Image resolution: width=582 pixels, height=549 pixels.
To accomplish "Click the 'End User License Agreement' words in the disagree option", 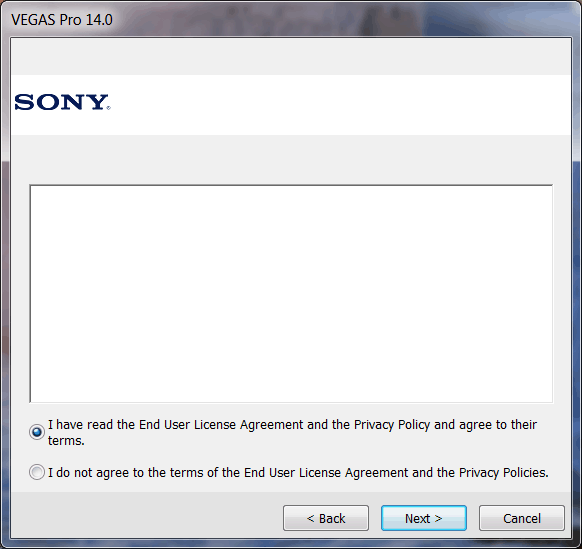I will click(326, 473).
